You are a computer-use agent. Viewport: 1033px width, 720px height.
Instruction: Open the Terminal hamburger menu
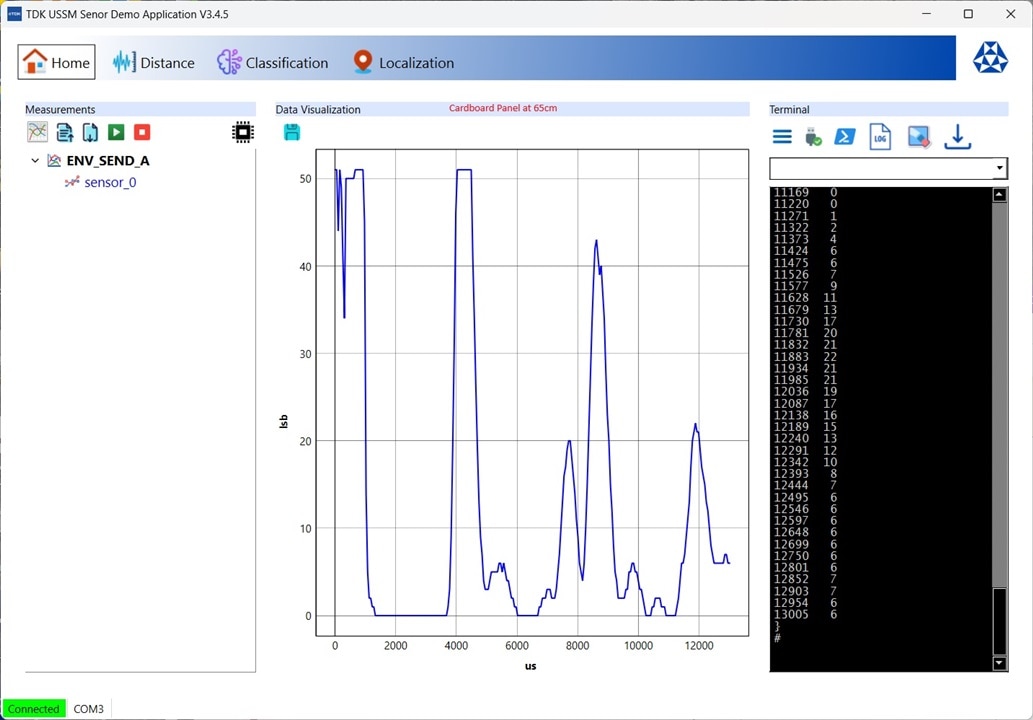(x=782, y=137)
